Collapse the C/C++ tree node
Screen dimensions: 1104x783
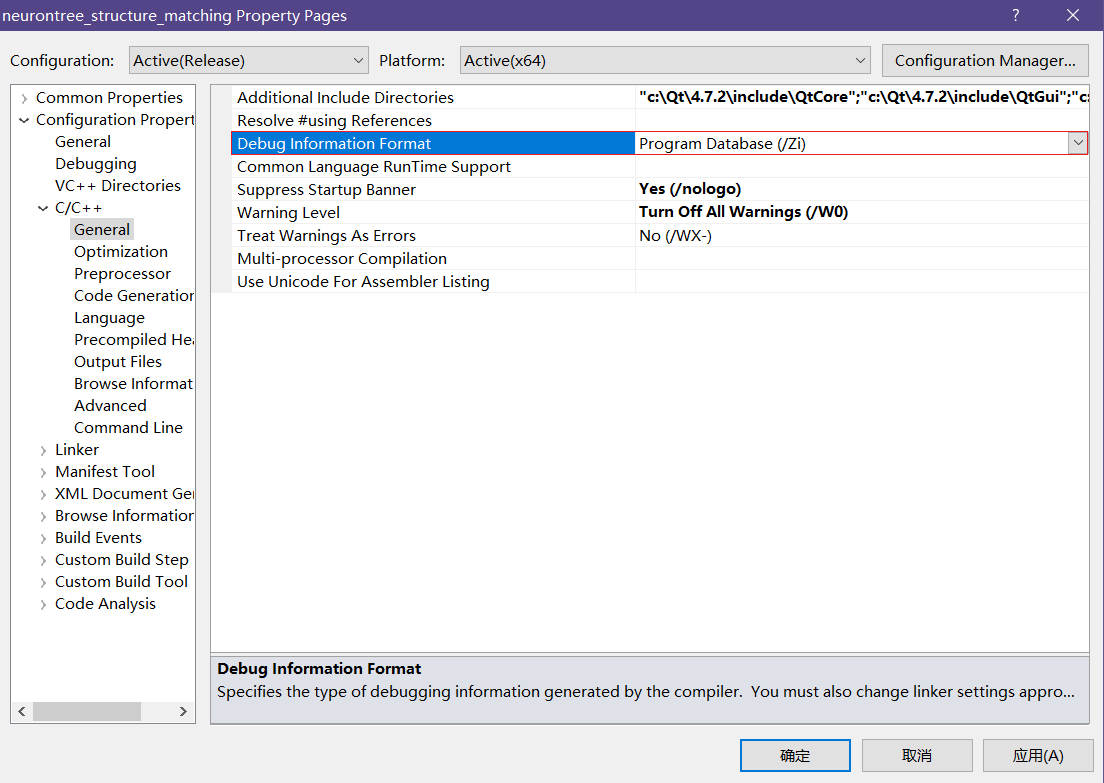pos(43,208)
